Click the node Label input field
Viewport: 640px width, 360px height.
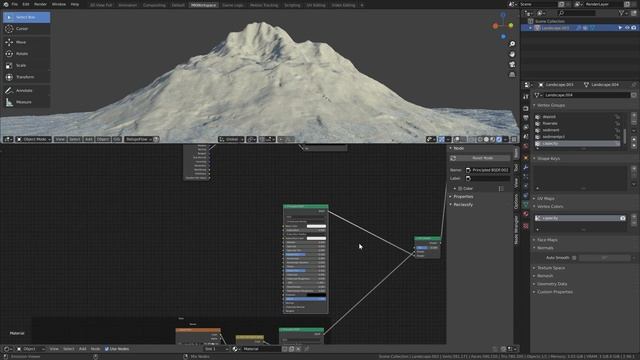click(488, 178)
